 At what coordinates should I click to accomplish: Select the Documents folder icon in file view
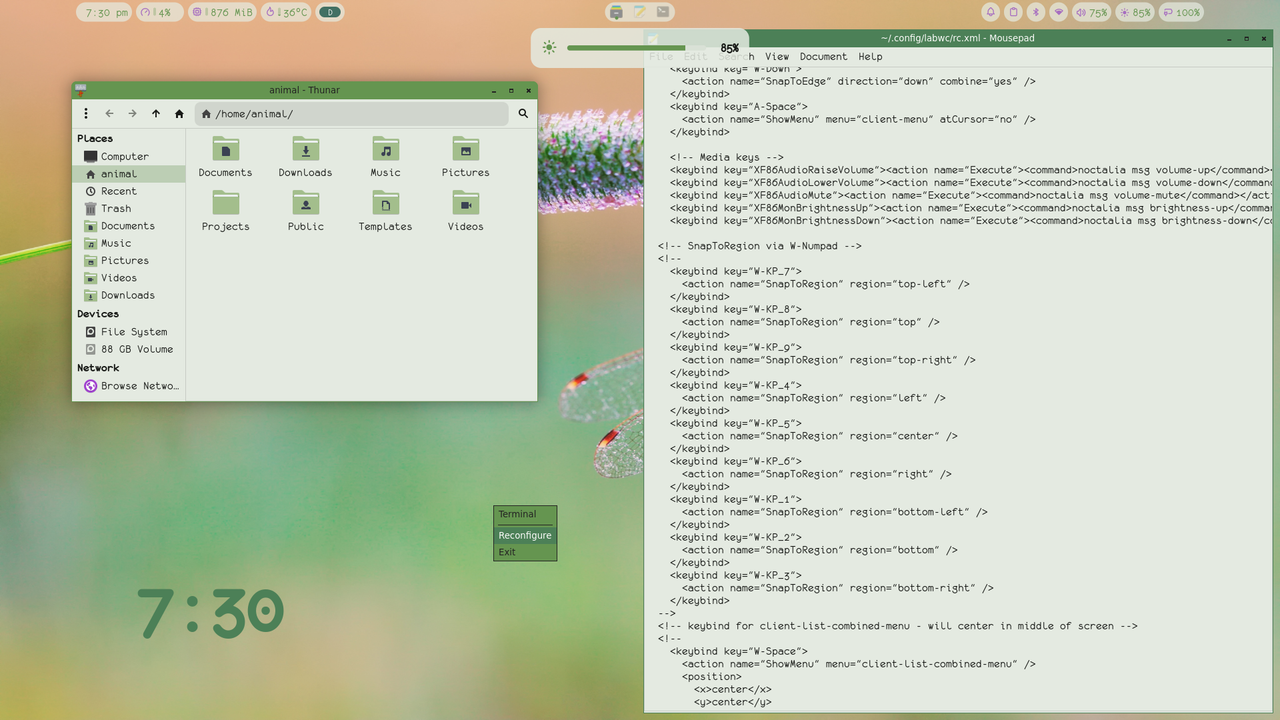click(x=225, y=149)
